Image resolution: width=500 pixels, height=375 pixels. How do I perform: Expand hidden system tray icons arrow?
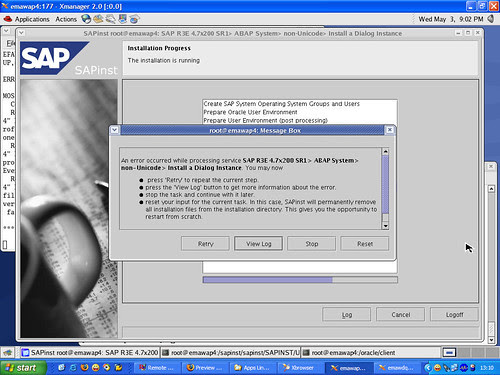[428, 368]
